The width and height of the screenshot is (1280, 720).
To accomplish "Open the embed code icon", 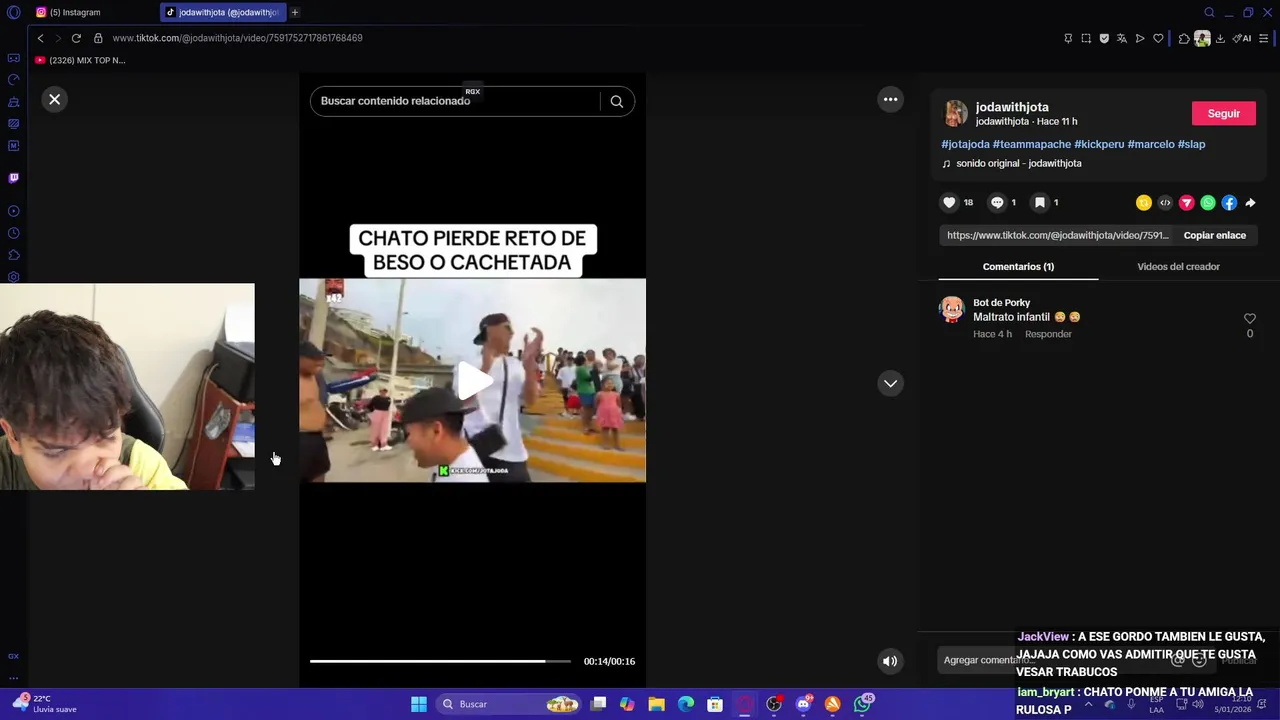I will pos(1165,203).
